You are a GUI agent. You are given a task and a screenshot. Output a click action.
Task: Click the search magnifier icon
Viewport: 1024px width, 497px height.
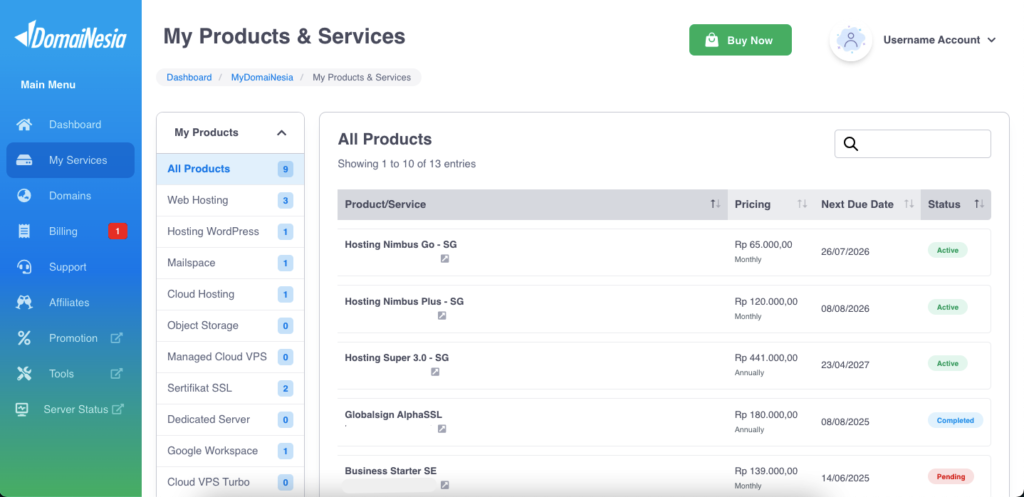click(x=851, y=144)
